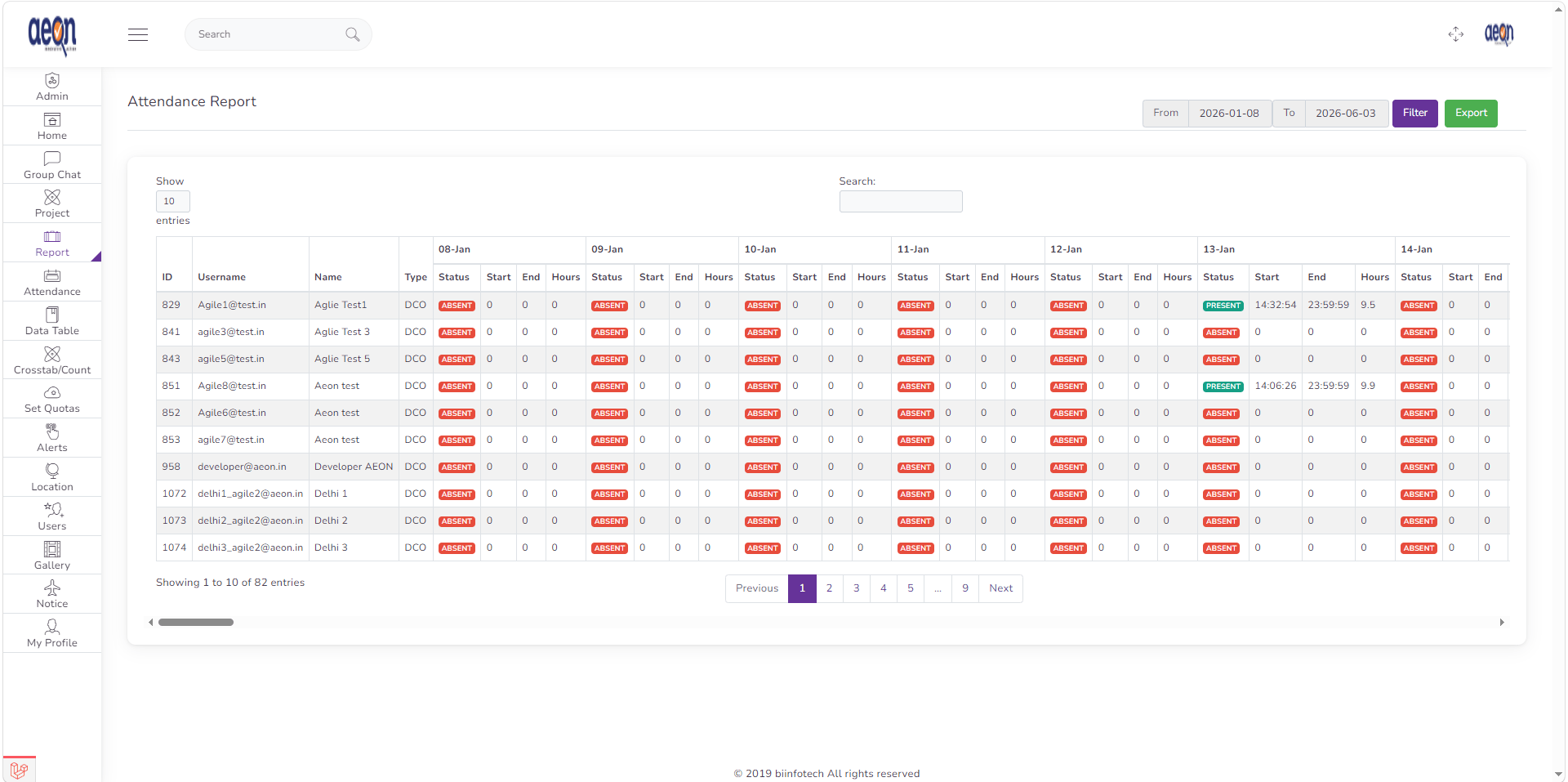The image size is (1568, 782).
Task: Go to the Next page
Action: tap(1000, 588)
